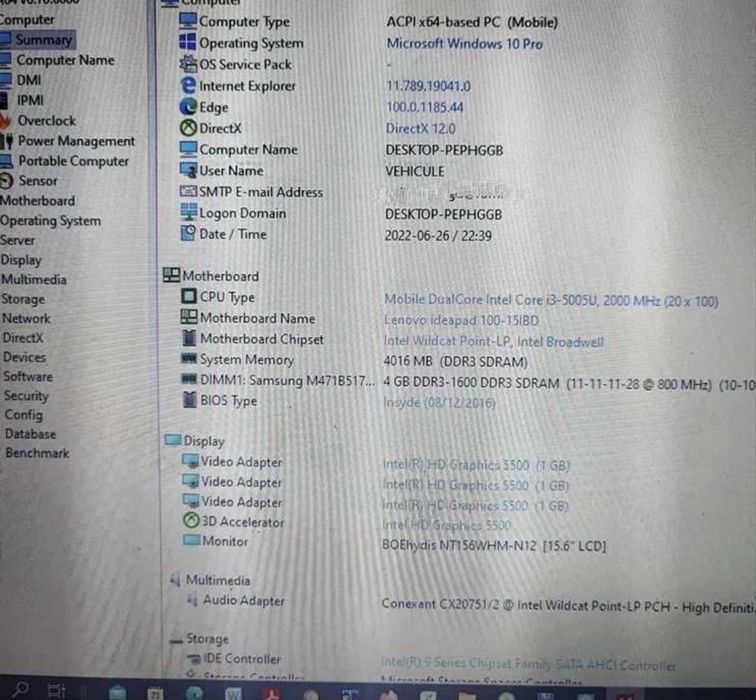Open the IPMI tree item

[x=30, y=100]
